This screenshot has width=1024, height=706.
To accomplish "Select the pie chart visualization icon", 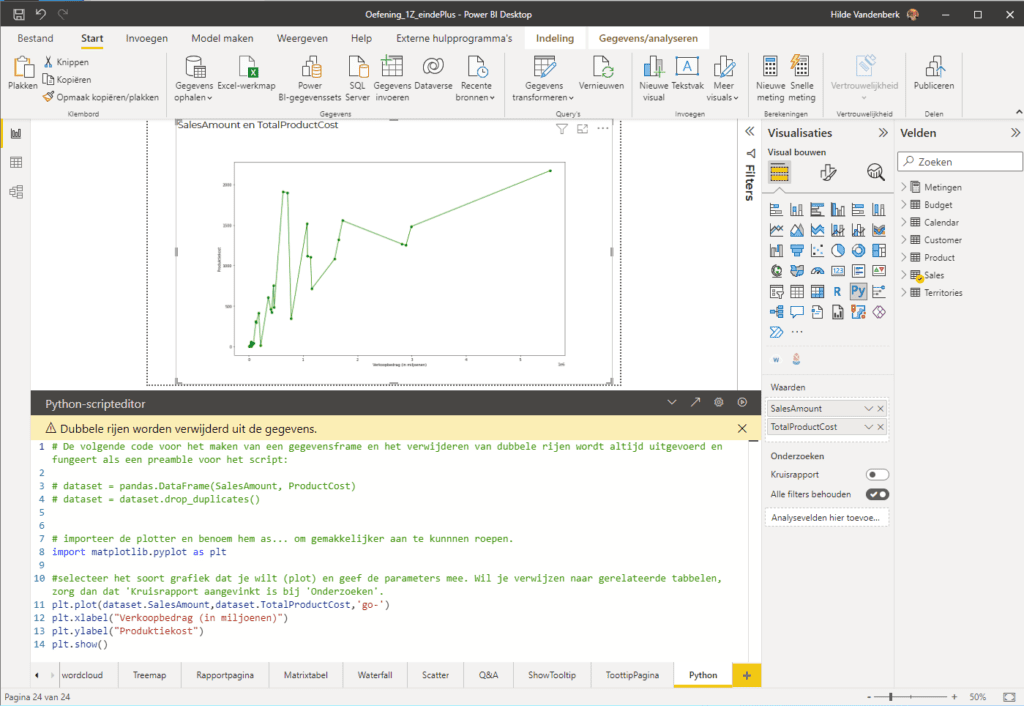I will click(837, 250).
